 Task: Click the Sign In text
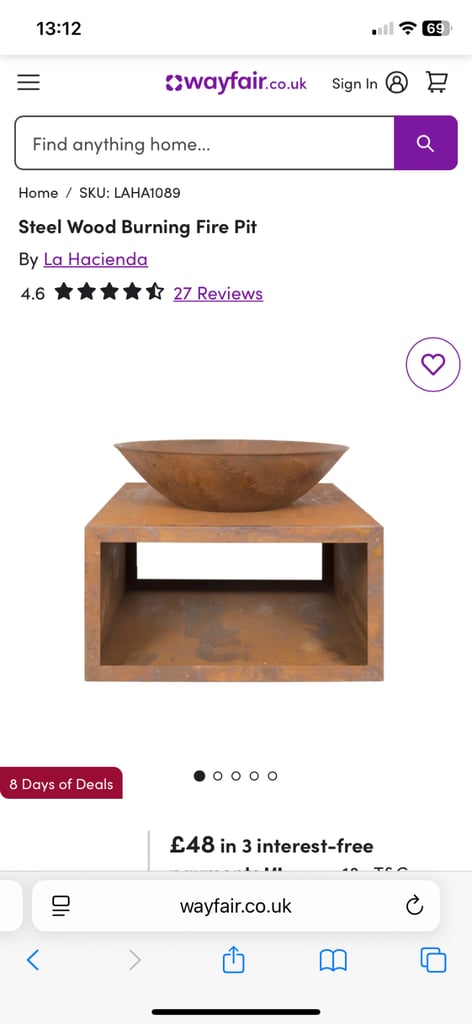point(354,84)
